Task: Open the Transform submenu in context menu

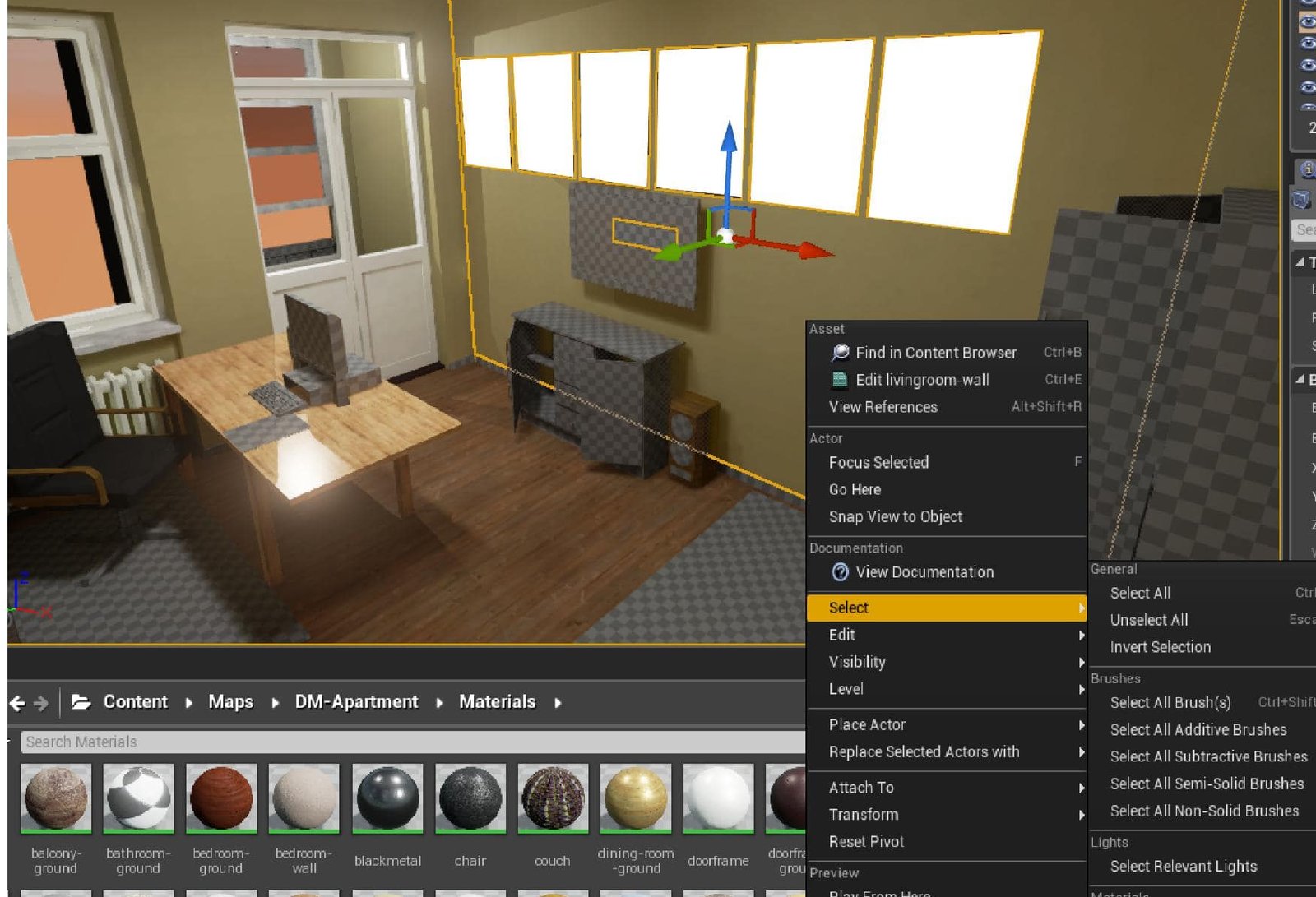Action: 947,814
